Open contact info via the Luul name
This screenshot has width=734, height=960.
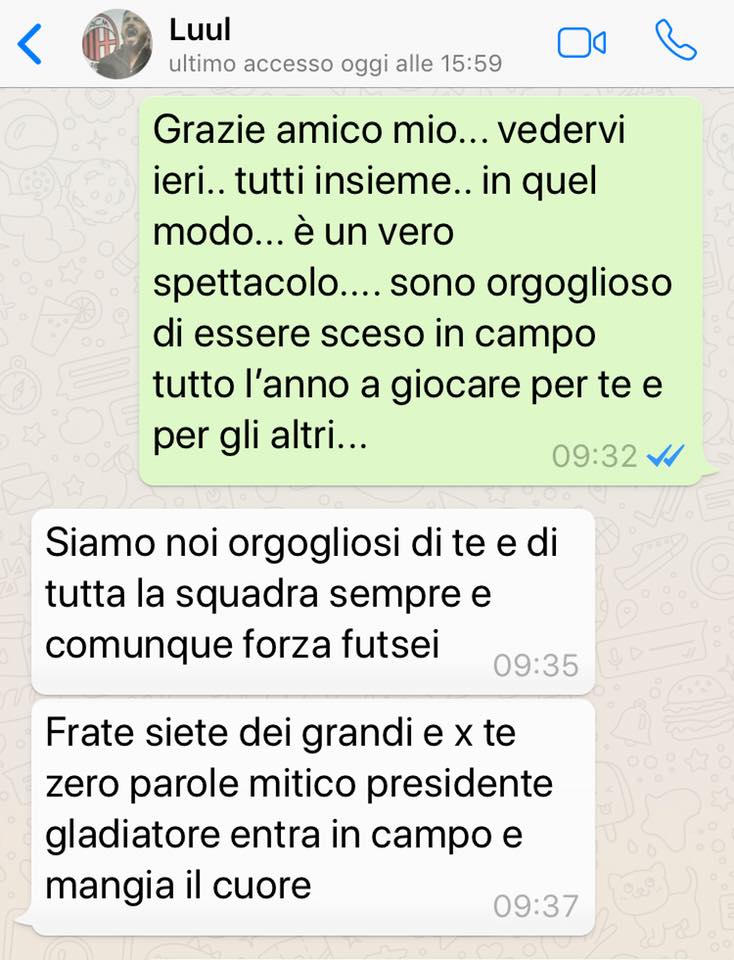pos(200,29)
